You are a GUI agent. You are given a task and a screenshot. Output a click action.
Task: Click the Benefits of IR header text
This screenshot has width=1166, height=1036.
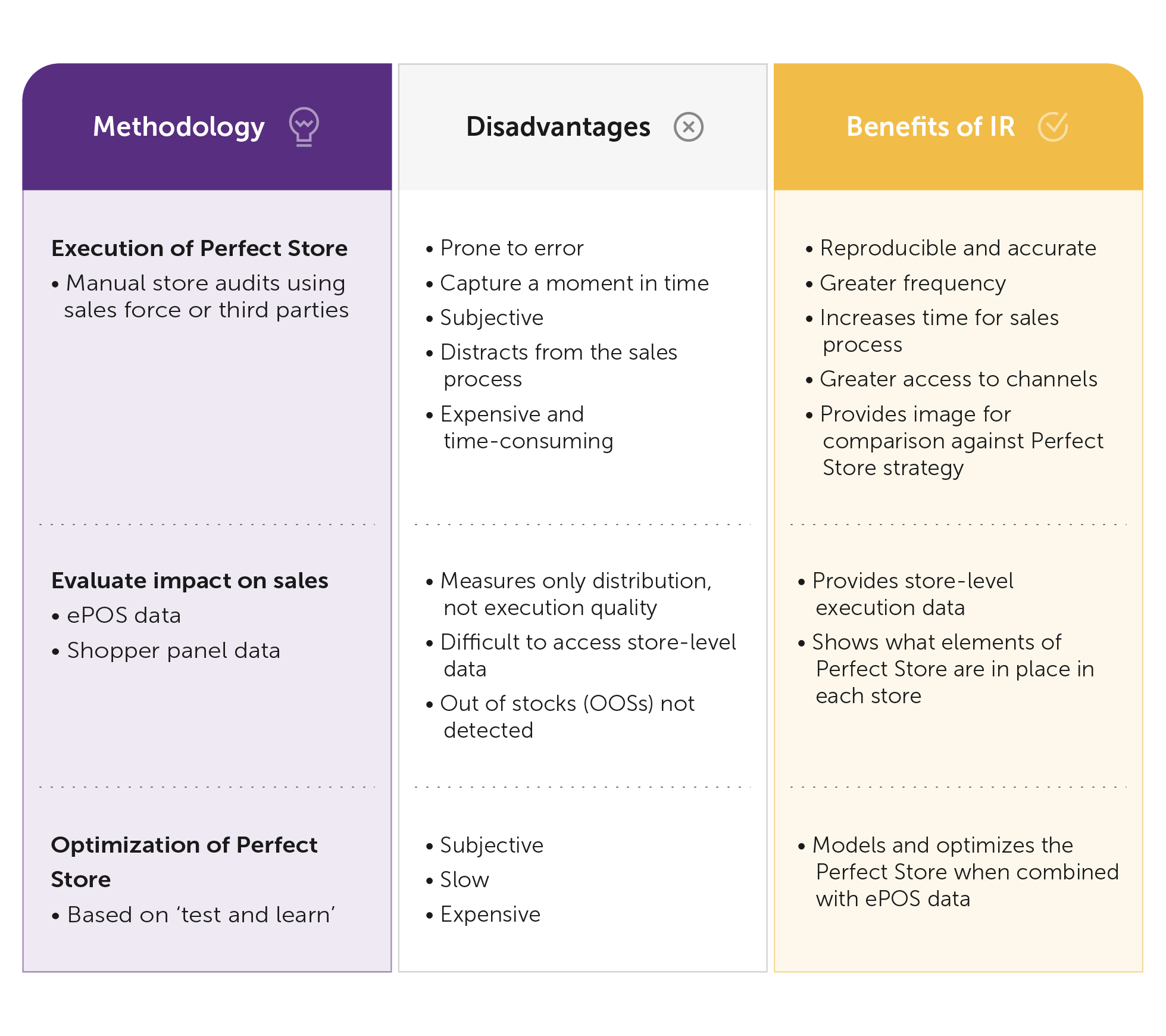[x=930, y=127]
